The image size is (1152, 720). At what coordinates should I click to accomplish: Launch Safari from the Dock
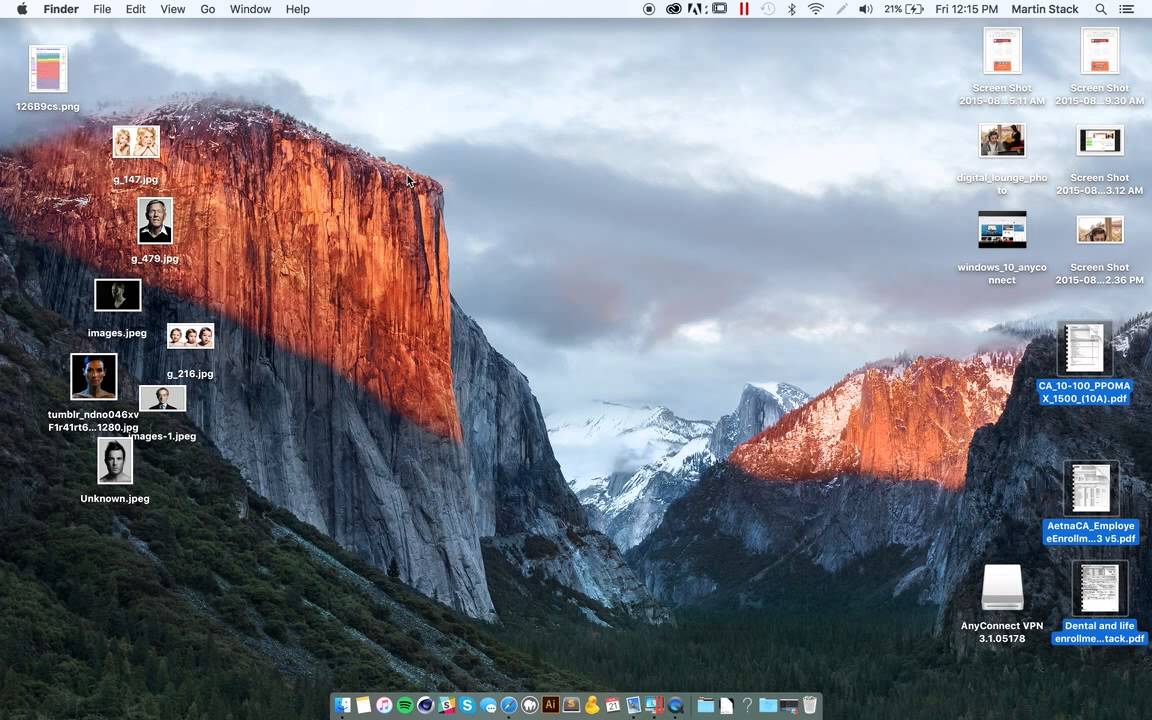coord(508,705)
